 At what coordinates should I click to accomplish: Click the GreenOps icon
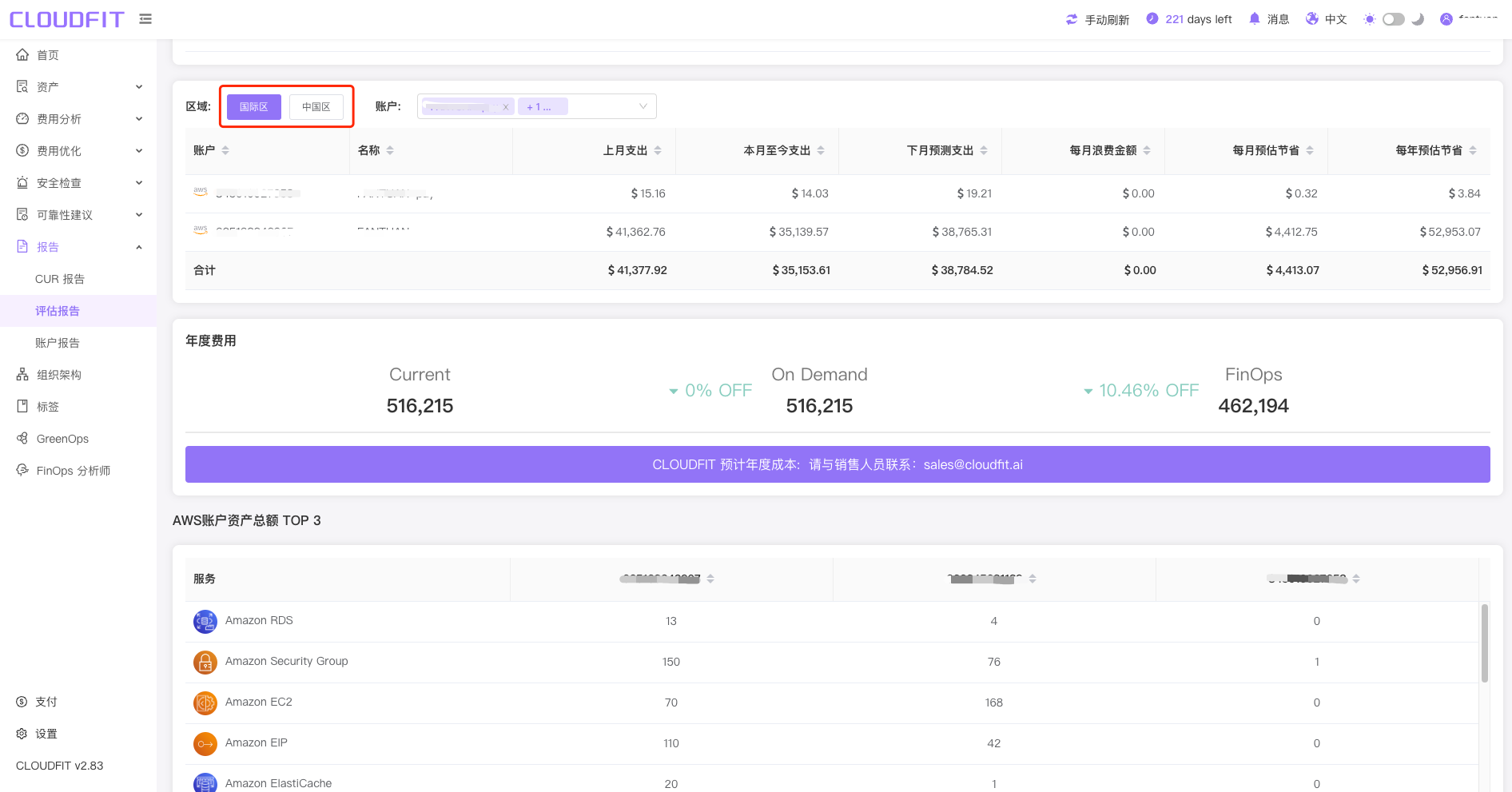pos(22,438)
